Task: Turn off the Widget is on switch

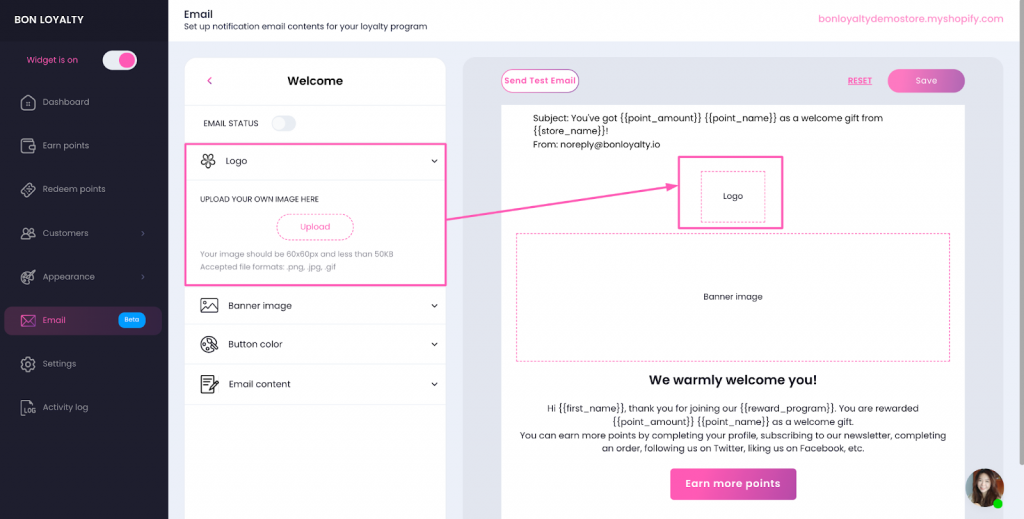Action: click(x=120, y=60)
